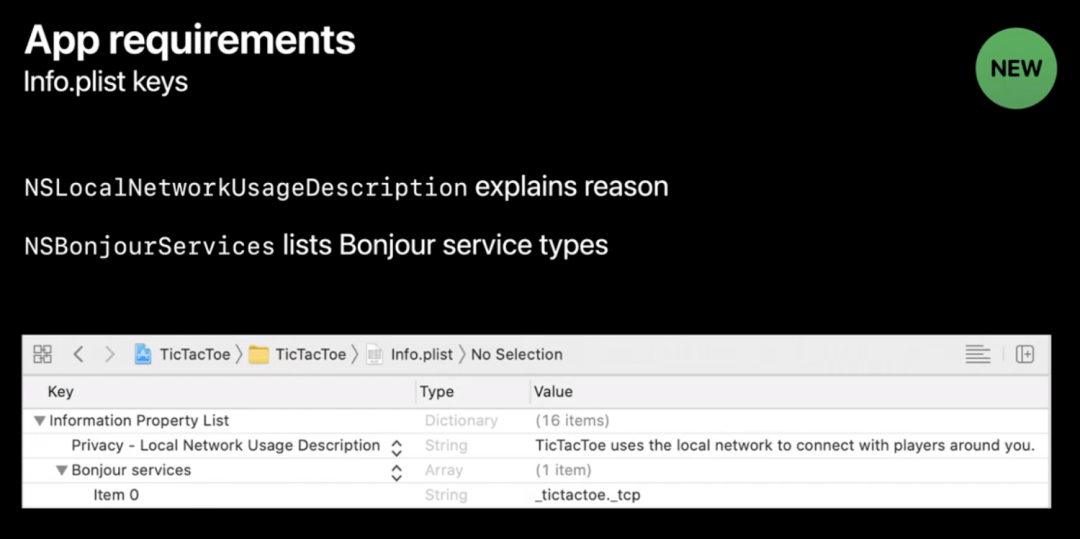Click the TicTacToe uses the local network value
The width and height of the screenshot is (1080, 539).
coord(785,445)
